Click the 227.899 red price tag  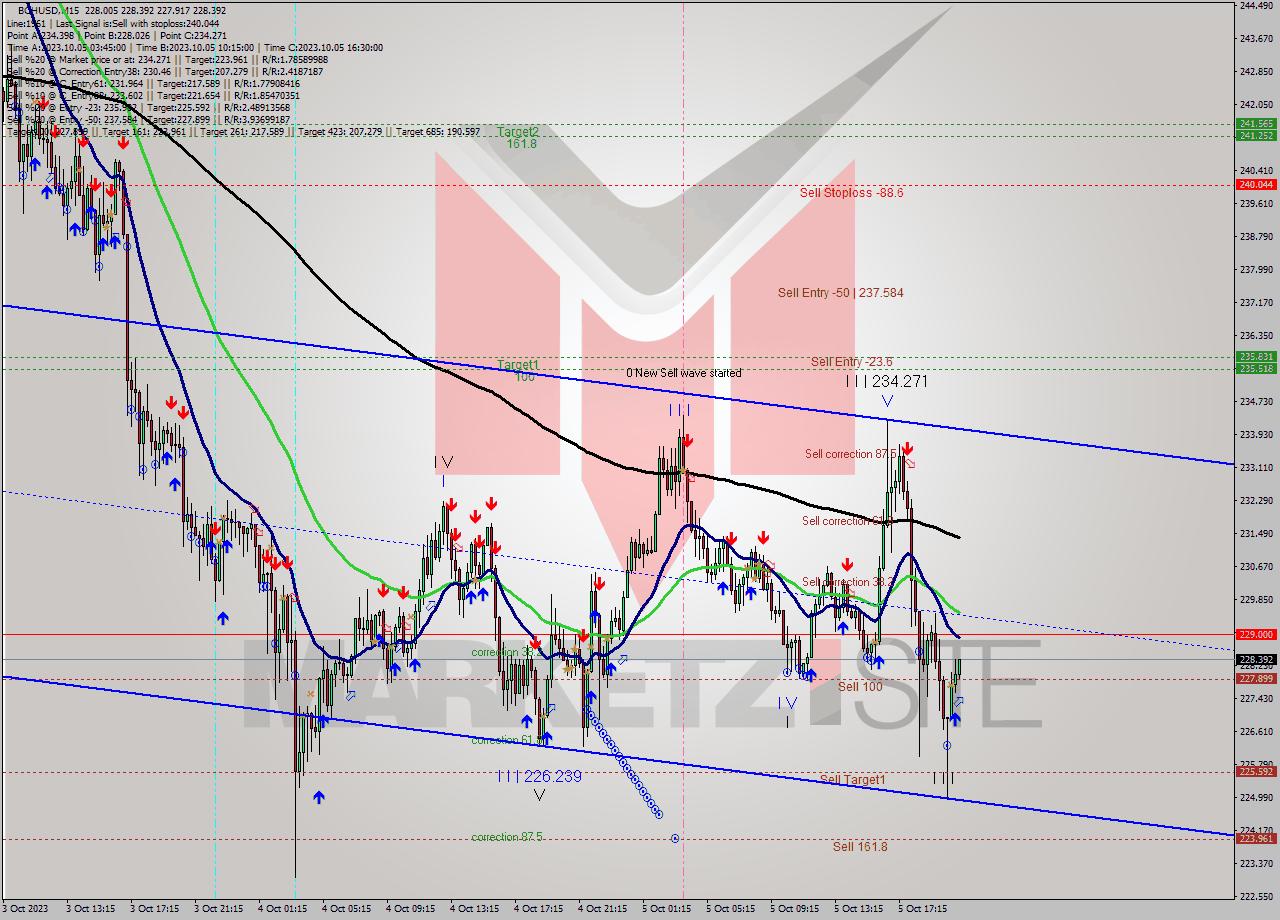coord(1255,678)
